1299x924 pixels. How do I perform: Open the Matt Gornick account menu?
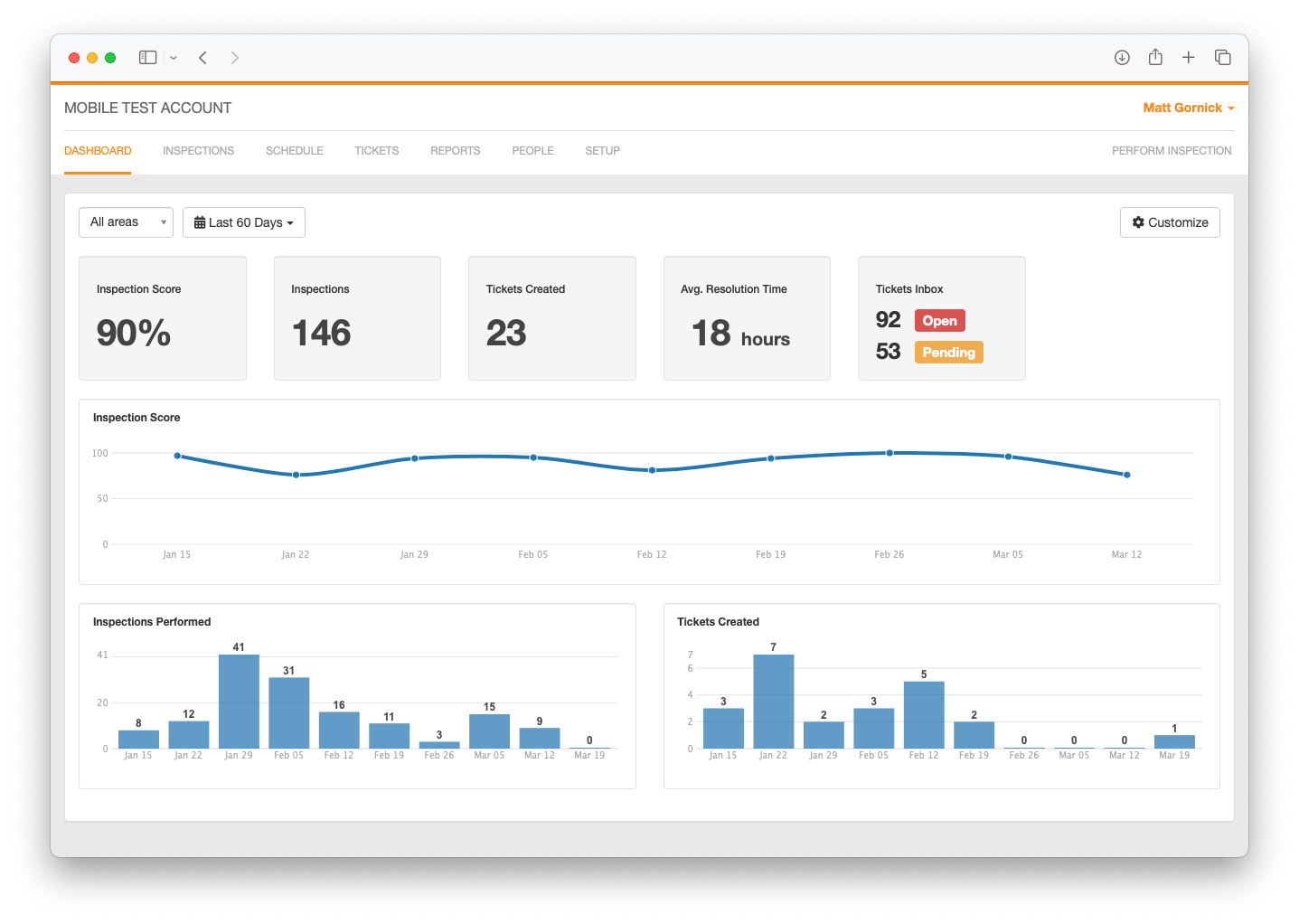click(1187, 107)
